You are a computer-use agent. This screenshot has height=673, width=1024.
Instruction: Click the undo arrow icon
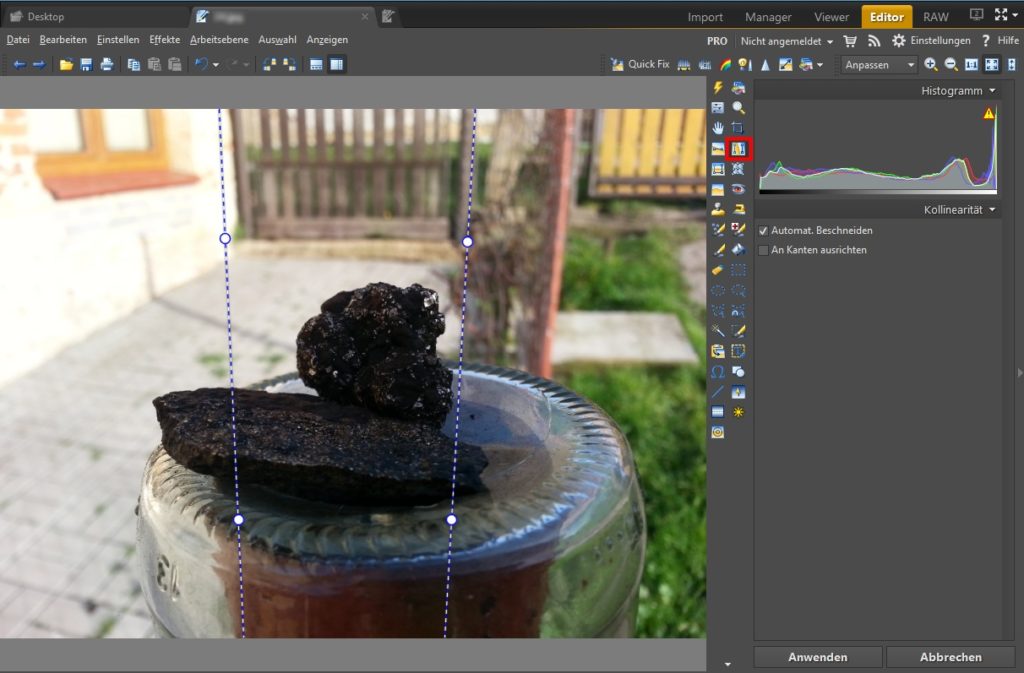click(x=201, y=64)
